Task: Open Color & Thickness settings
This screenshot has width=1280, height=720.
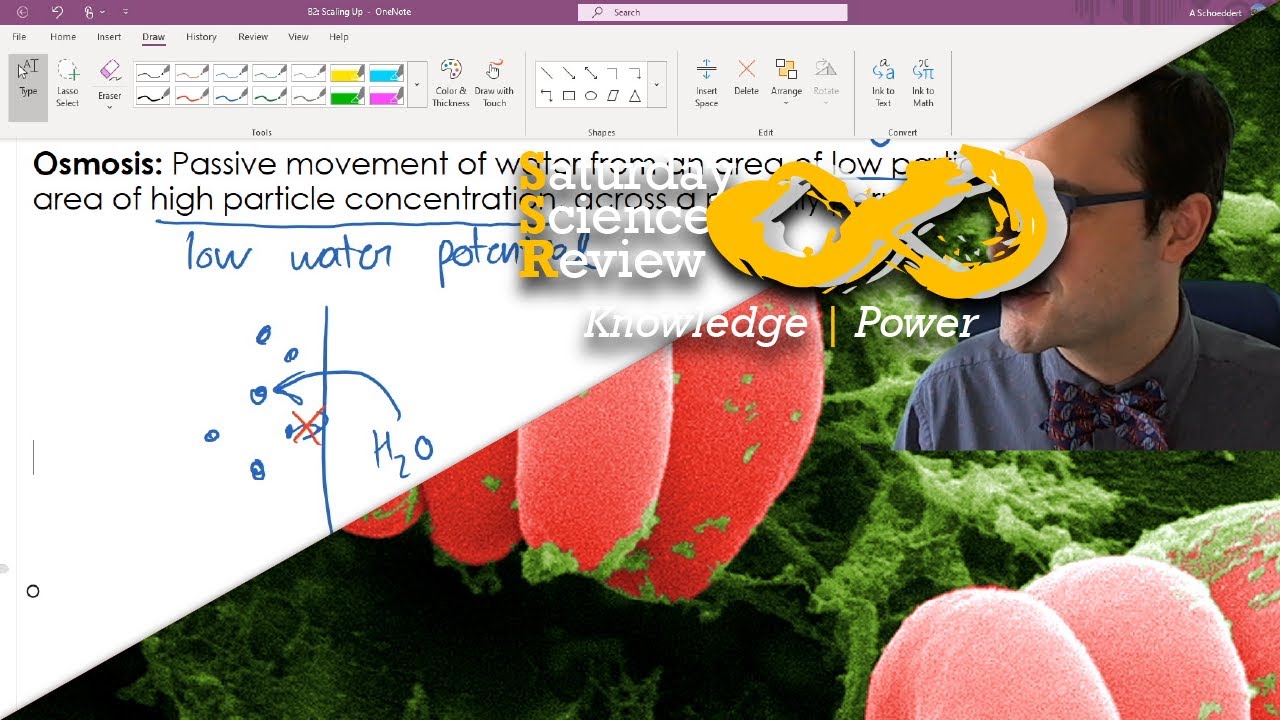Action: (x=451, y=83)
